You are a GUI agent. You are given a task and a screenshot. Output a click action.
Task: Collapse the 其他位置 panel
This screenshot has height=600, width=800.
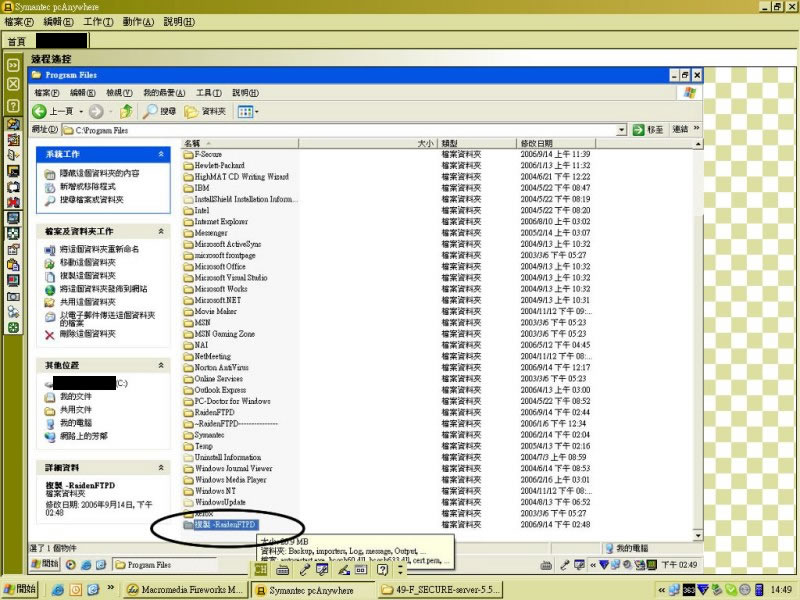[161, 365]
